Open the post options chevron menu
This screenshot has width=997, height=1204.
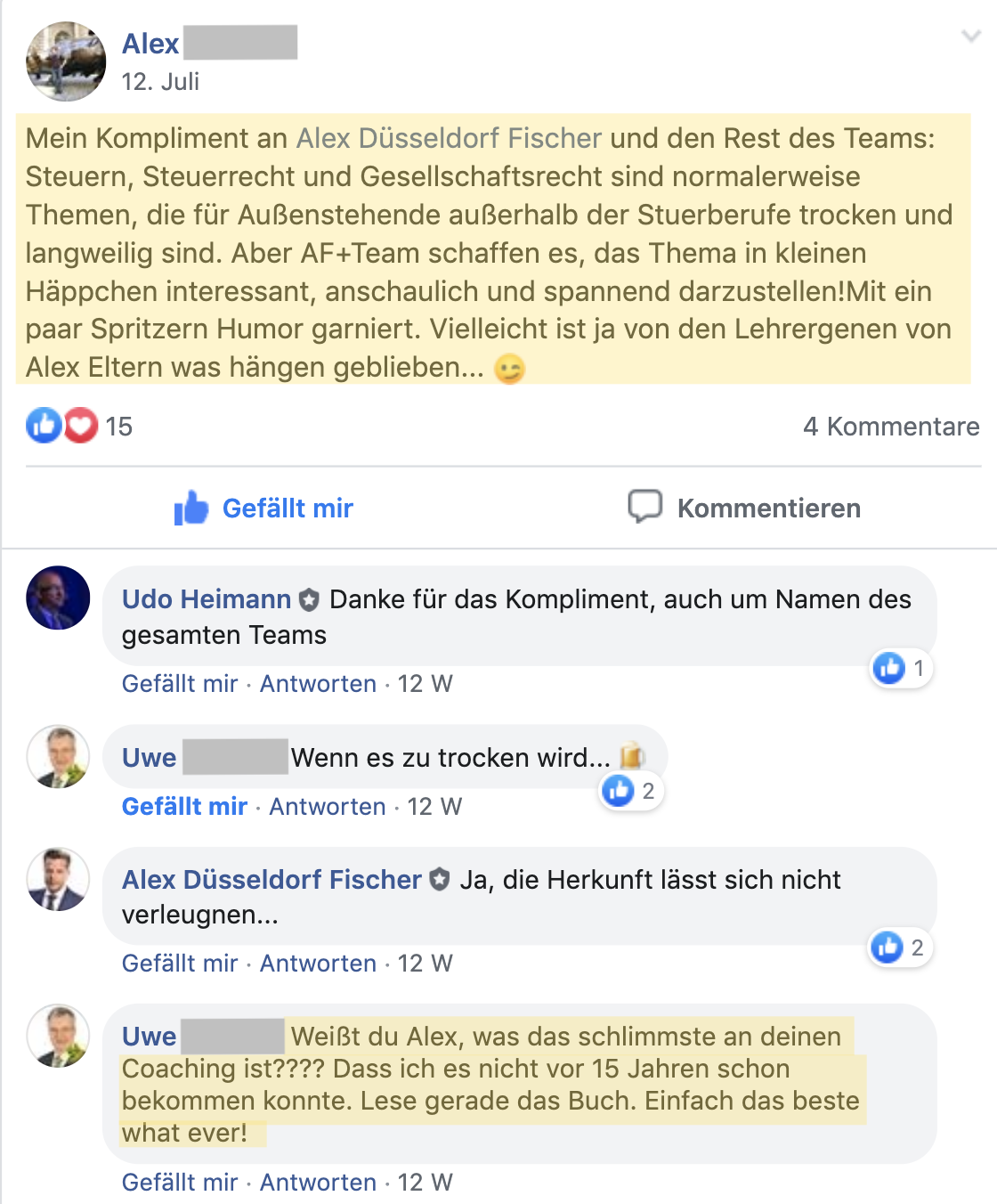pos(970,37)
